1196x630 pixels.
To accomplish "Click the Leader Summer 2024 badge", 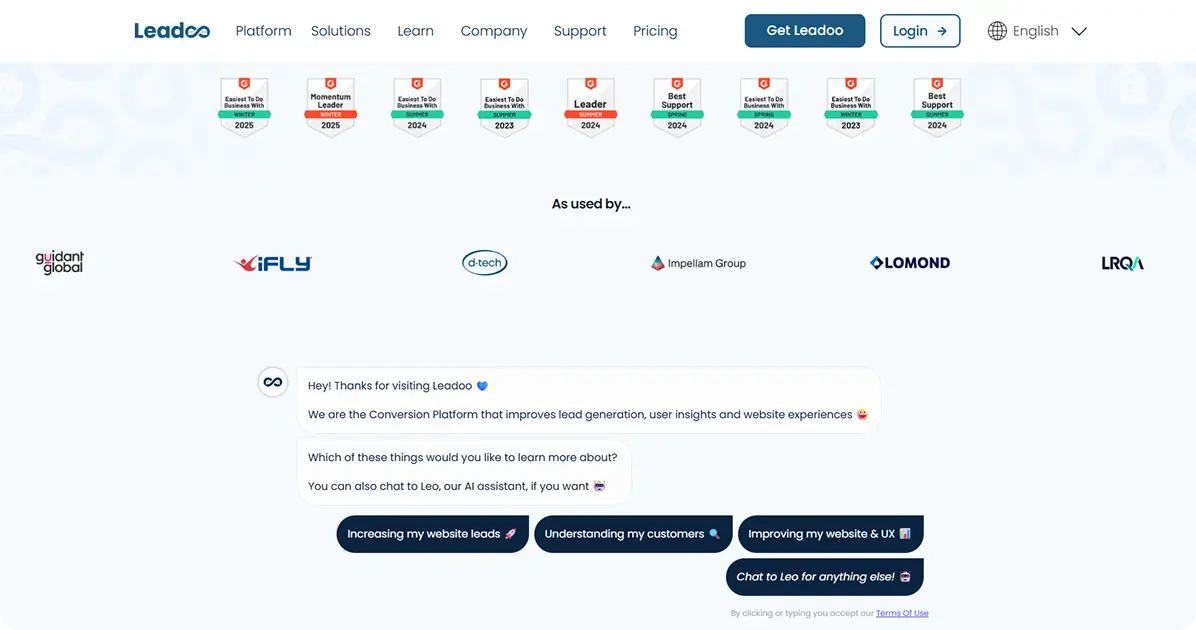I will pyautogui.click(x=590, y=107).
